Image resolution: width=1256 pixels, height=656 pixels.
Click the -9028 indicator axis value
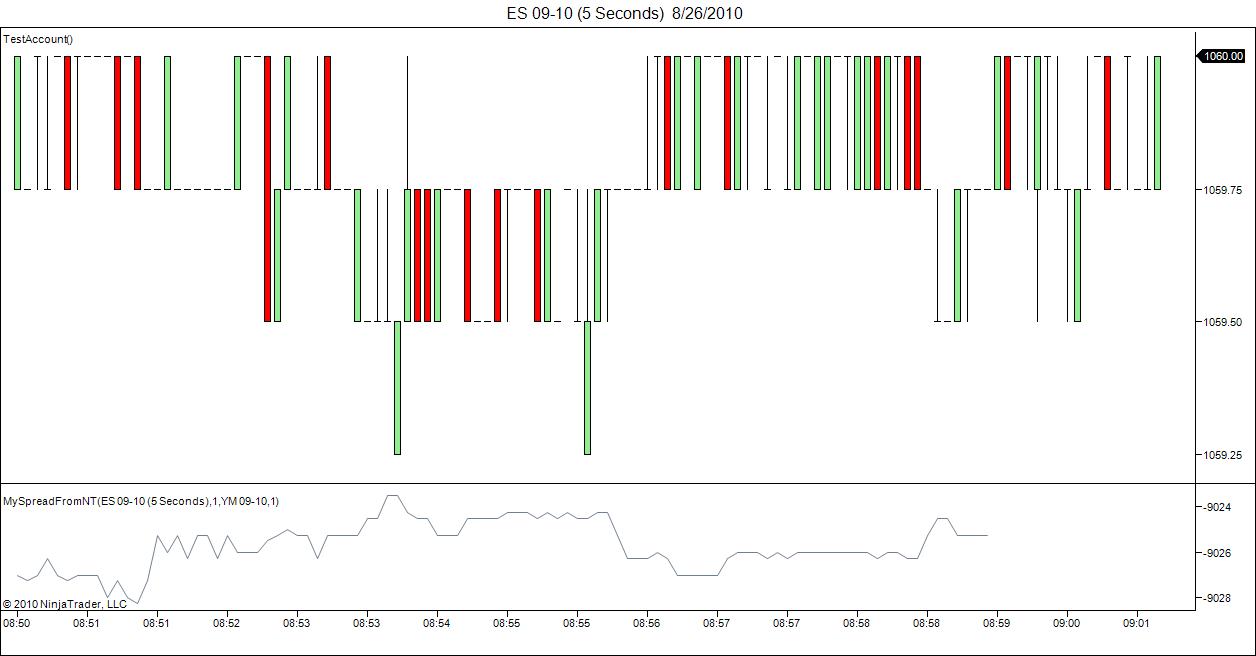pos(1218,598)
